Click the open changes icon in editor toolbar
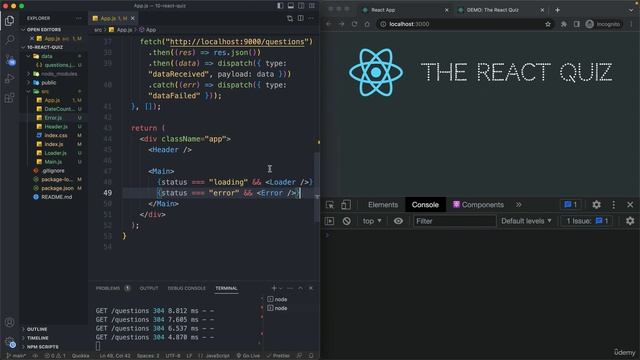640x360 pixels. point(290,18)
